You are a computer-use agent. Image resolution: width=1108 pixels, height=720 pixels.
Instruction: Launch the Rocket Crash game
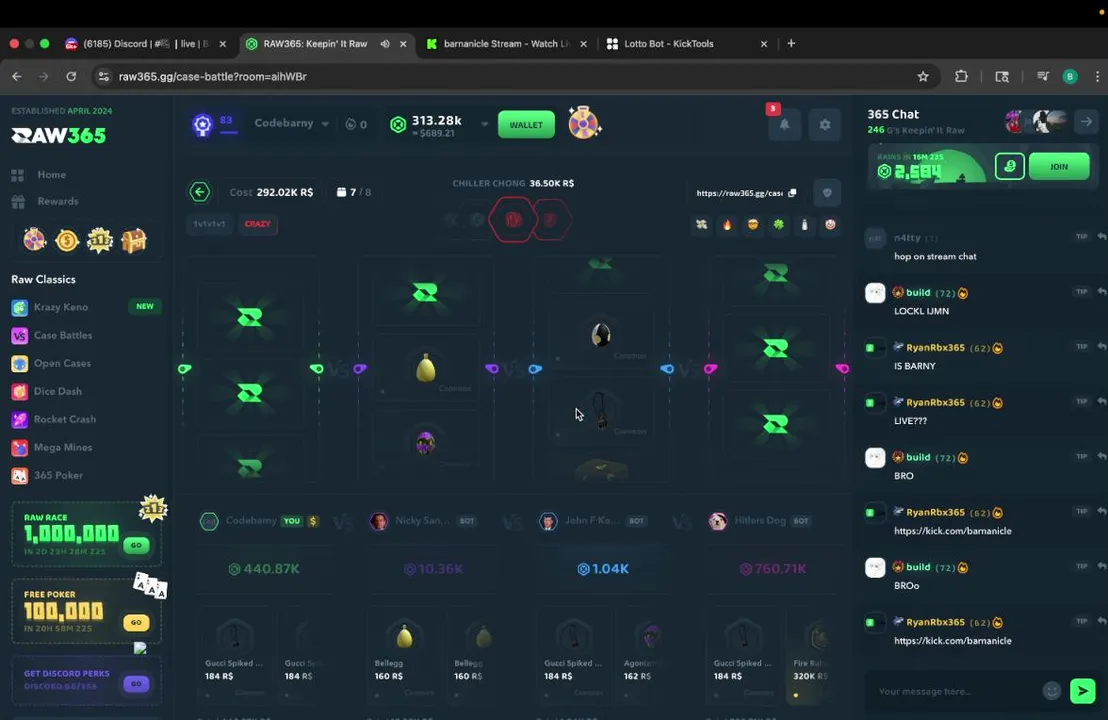click(x=64, y=419)
